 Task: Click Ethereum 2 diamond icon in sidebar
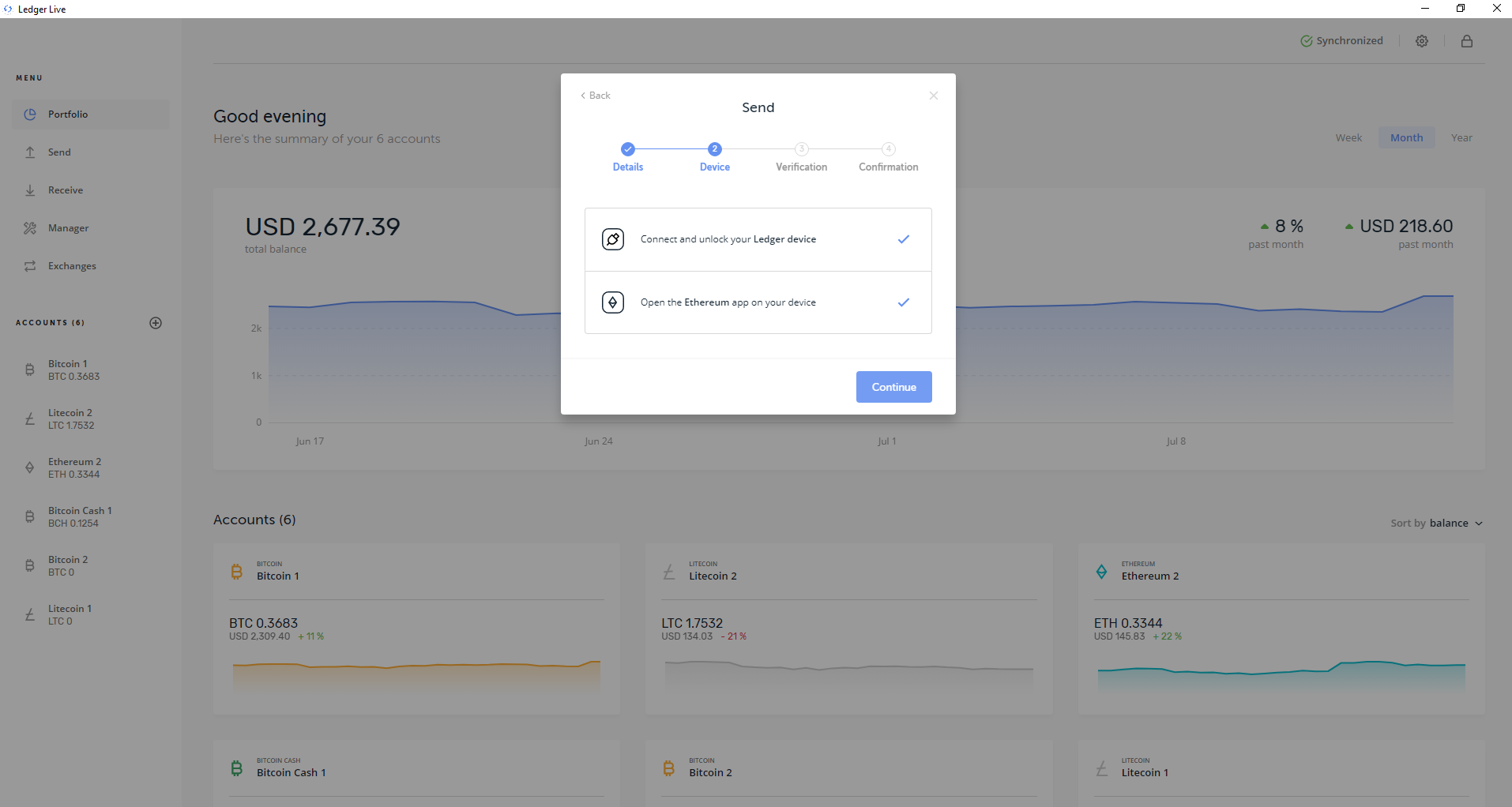click(30, 467)
